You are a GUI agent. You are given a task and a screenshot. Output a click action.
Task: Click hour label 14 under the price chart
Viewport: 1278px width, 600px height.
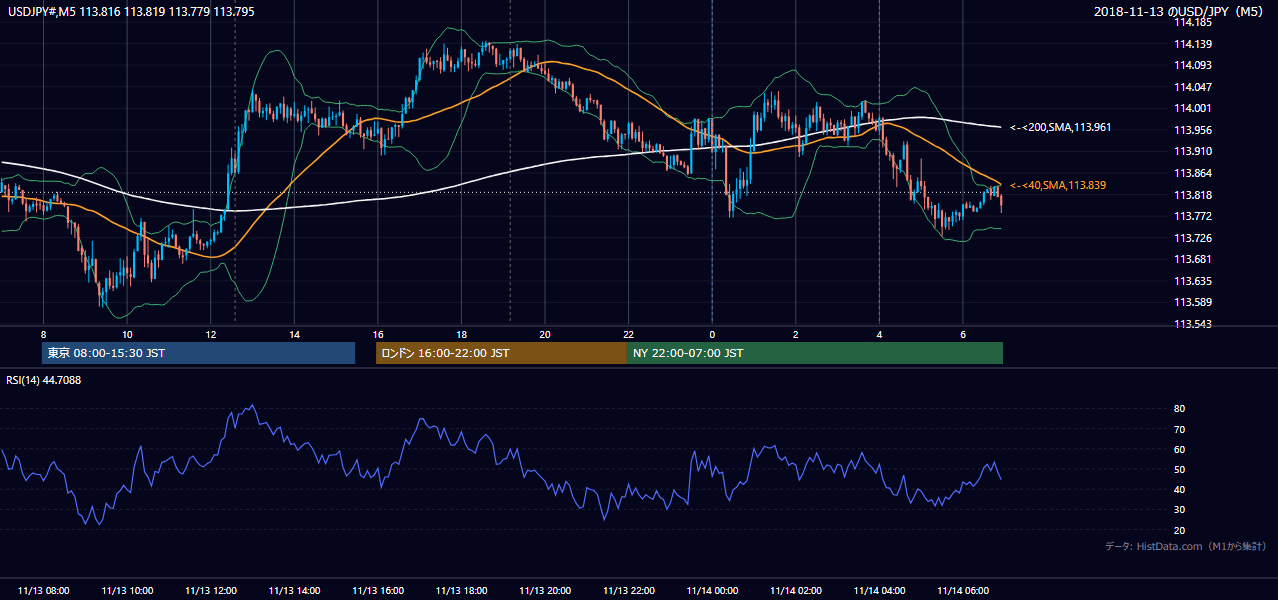coord(294,334)
